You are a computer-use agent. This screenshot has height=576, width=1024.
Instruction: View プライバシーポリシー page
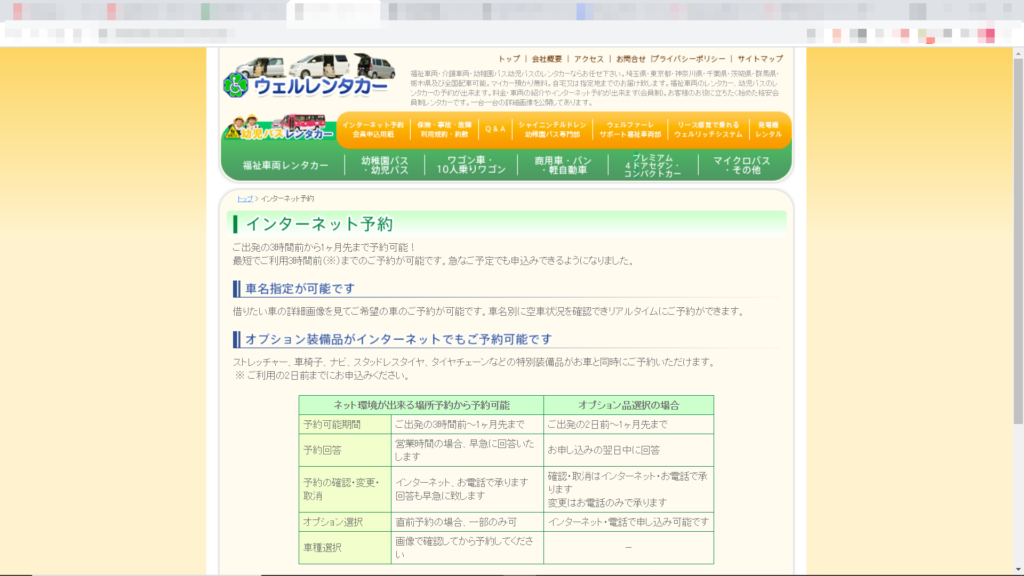click(689, 59)
